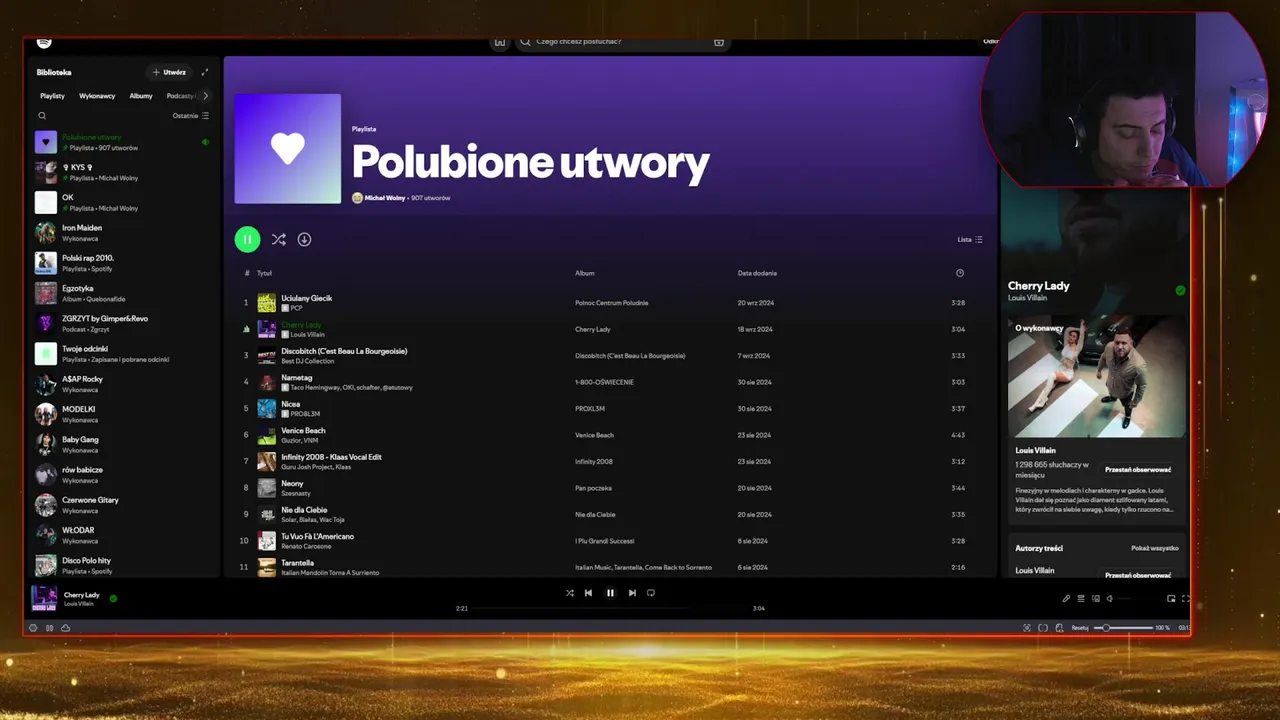Image resolution: width=1280 pixels, height=720 pixels.
Task: Select the track Venice Beach
Action: tap(610, 435)
